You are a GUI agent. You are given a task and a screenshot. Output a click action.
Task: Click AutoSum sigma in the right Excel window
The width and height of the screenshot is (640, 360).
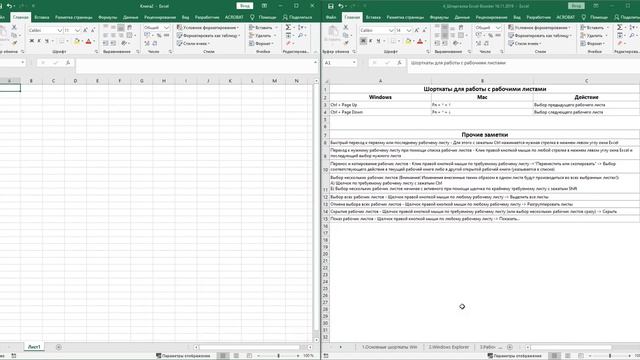[x=620, y=27]
